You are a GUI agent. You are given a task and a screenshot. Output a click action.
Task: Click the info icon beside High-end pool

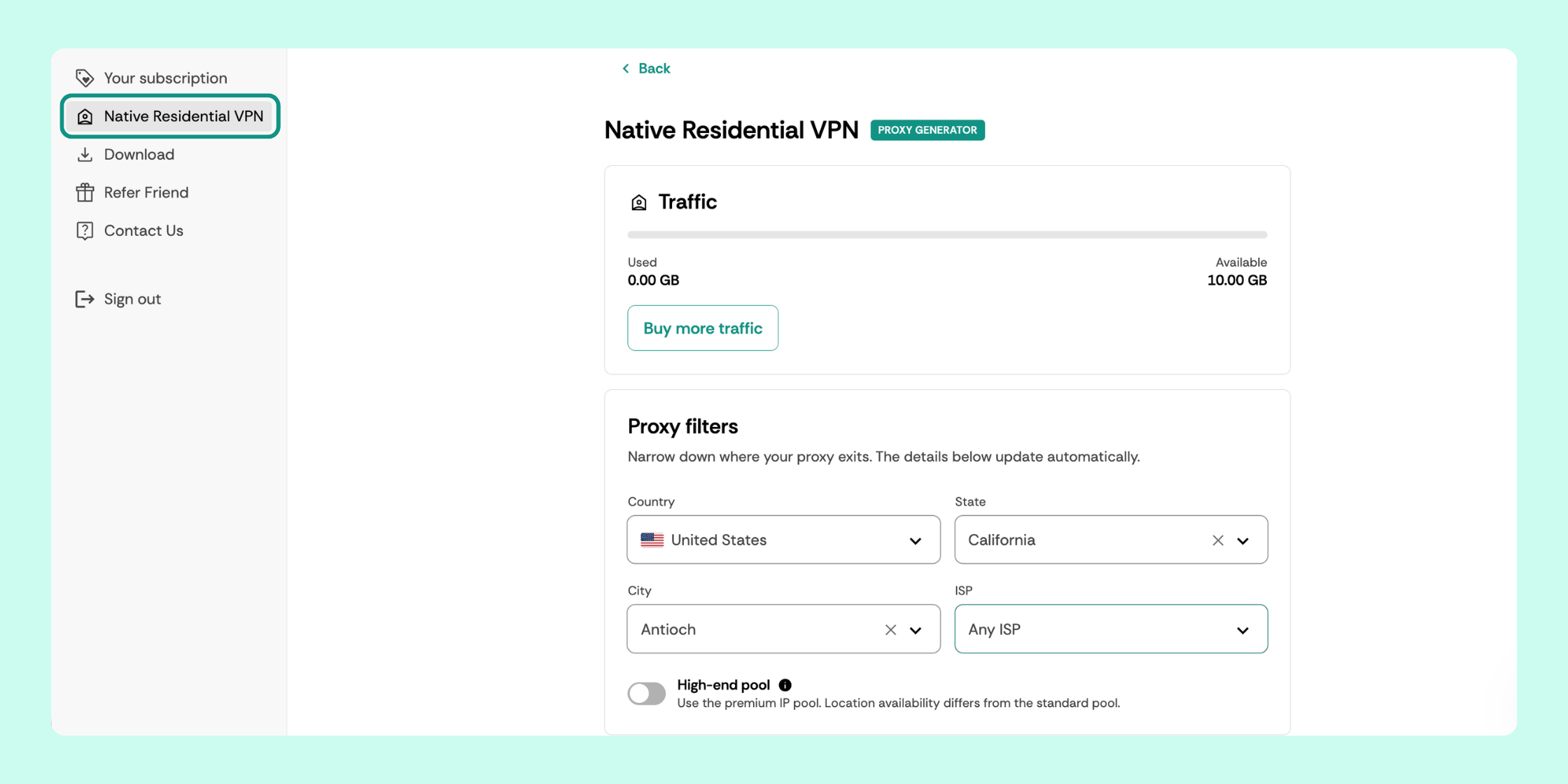pyautogui.click(x=785, y=685)
